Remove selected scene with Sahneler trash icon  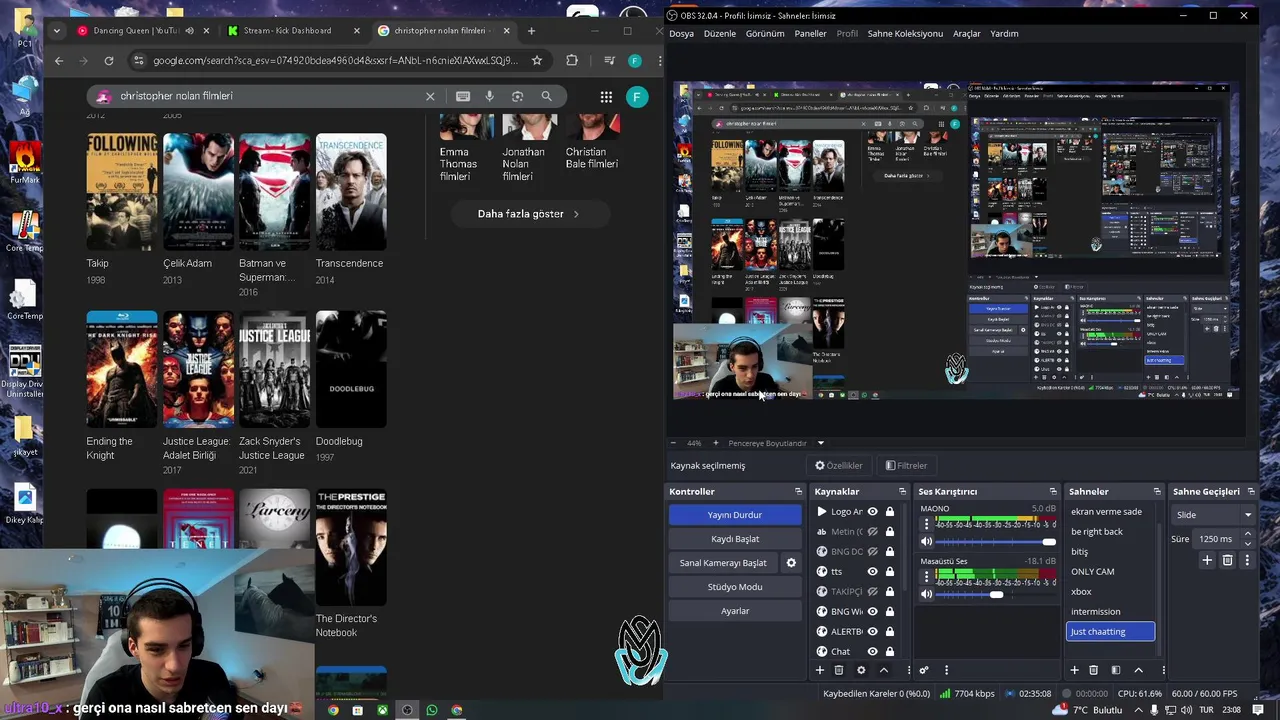[x=1094, y=670]
